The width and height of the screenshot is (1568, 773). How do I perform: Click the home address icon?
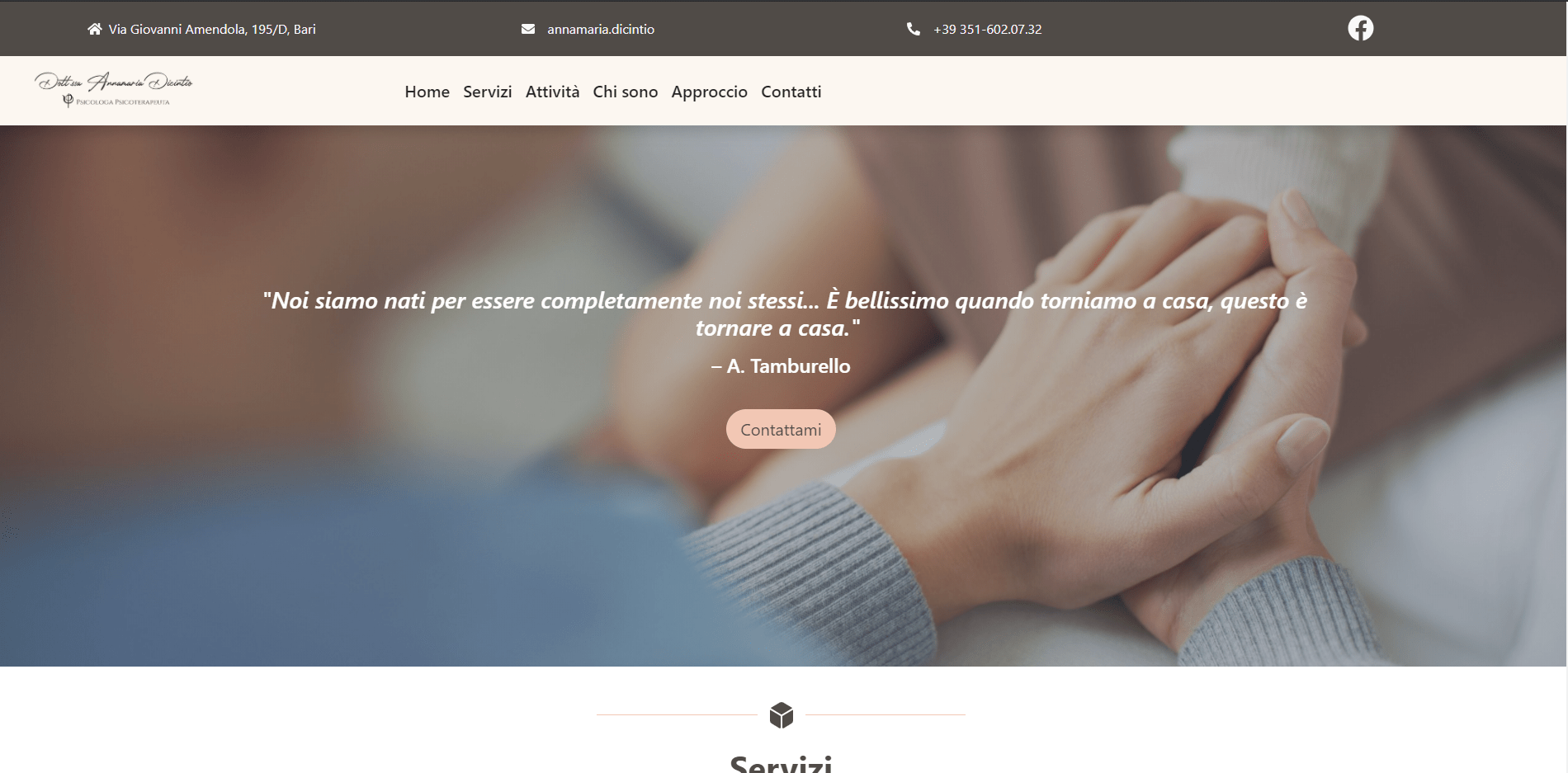click(95, 29)
